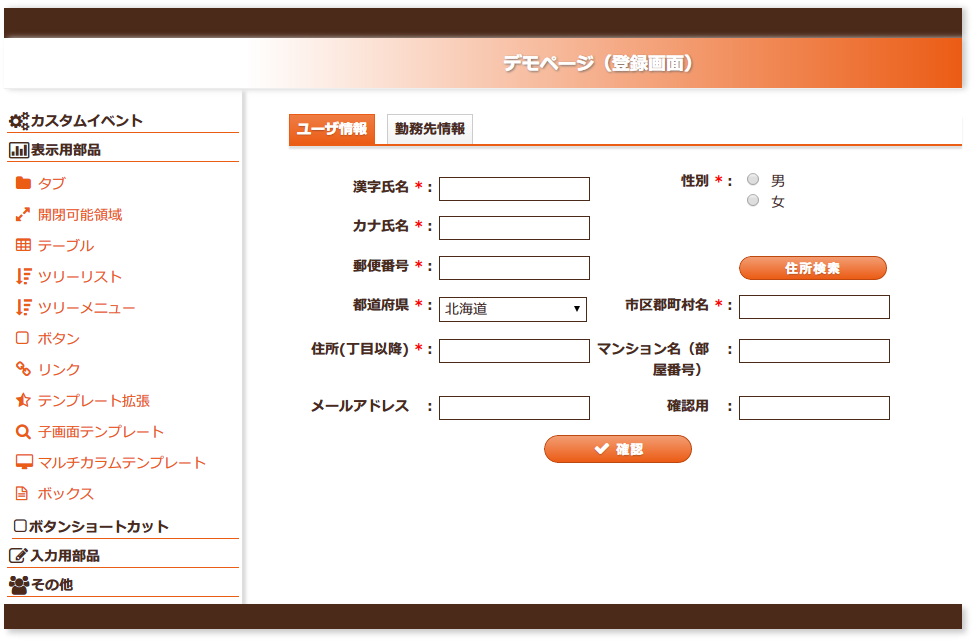974x641 pixels.
Task: Select the 女 radio button
Action: (753, 200)
